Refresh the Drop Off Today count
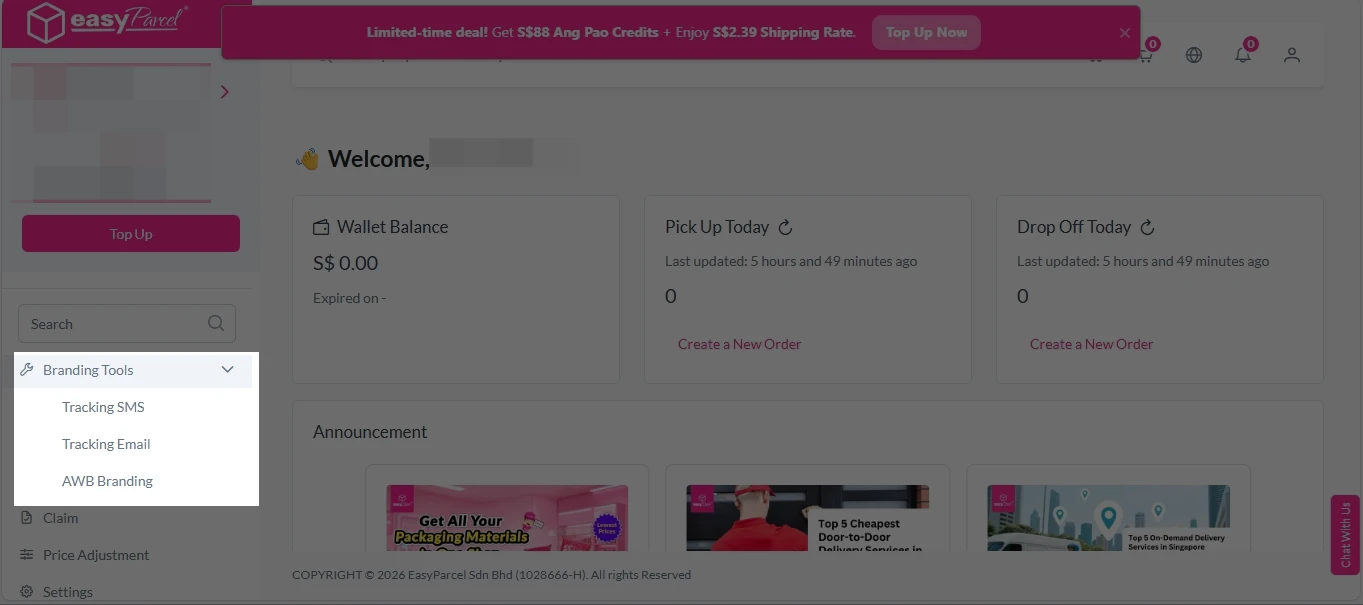 point(1147,227)
